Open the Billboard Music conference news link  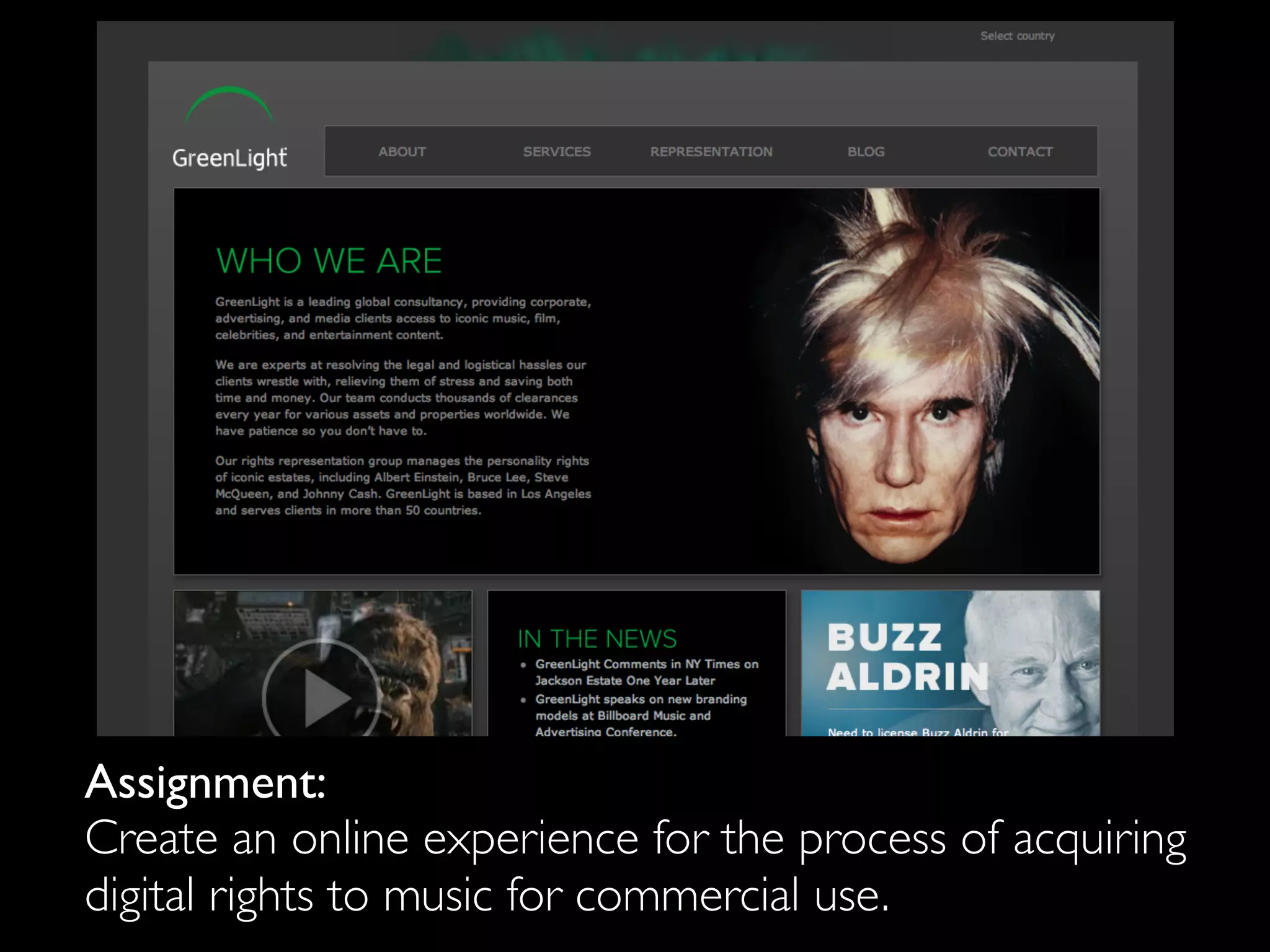coord(641,715)
